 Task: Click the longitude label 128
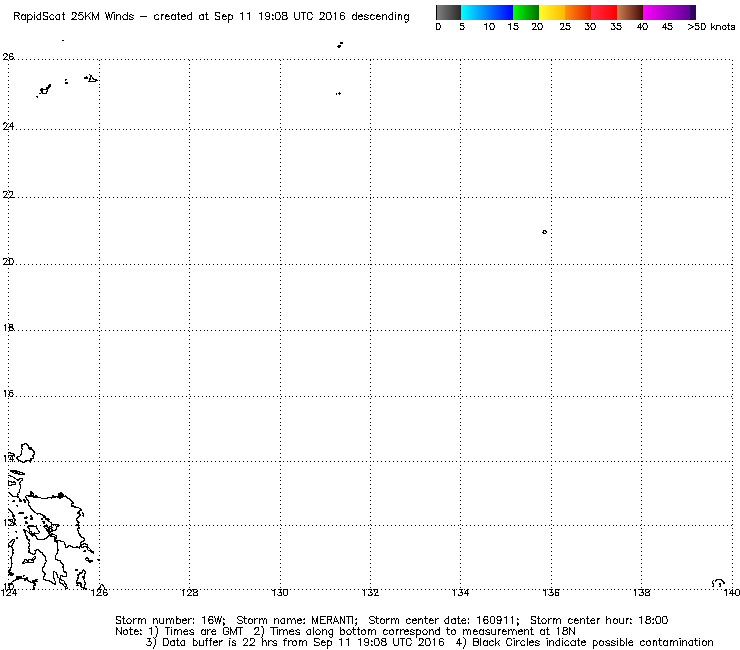pos(190,592)
